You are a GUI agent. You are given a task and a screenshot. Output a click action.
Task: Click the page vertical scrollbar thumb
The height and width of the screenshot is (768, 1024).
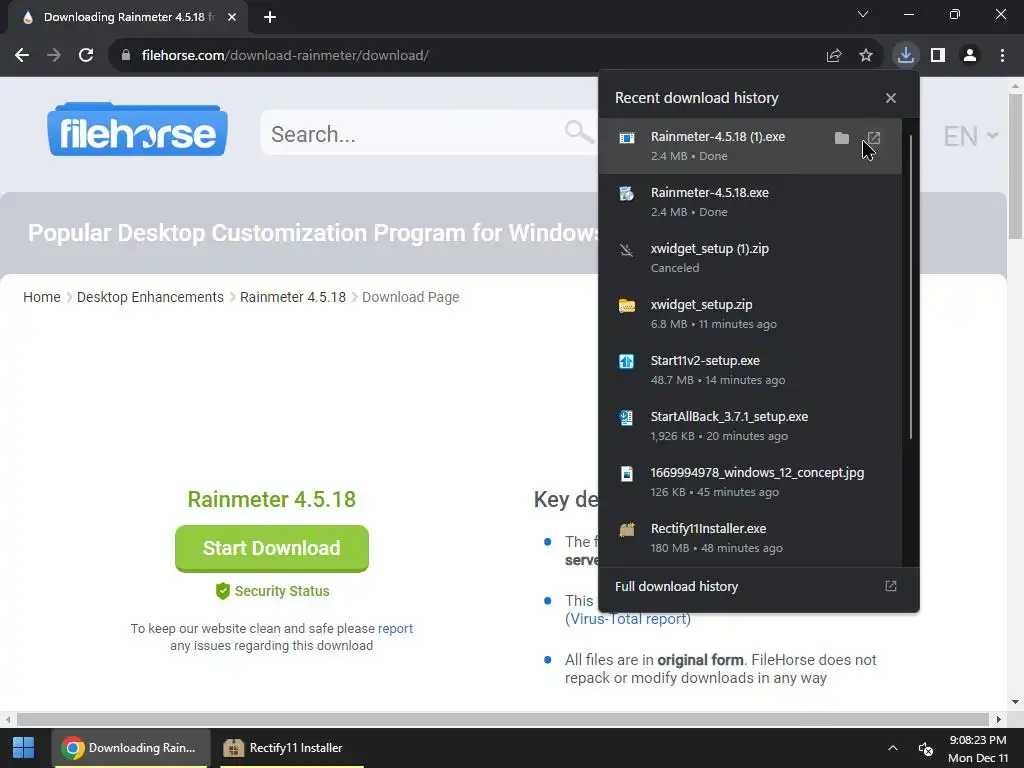1015,167
